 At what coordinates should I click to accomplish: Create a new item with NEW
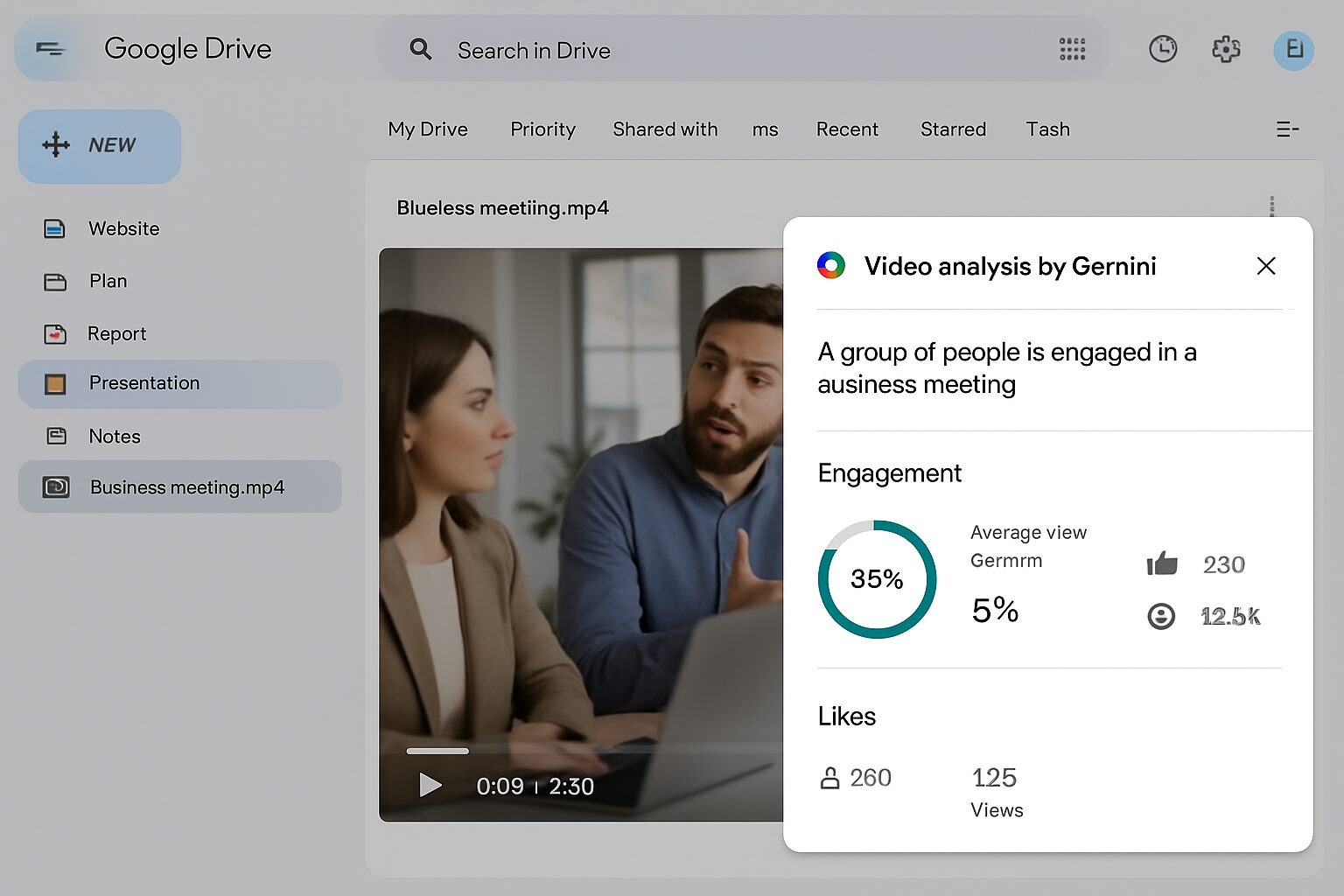(99, 145)
